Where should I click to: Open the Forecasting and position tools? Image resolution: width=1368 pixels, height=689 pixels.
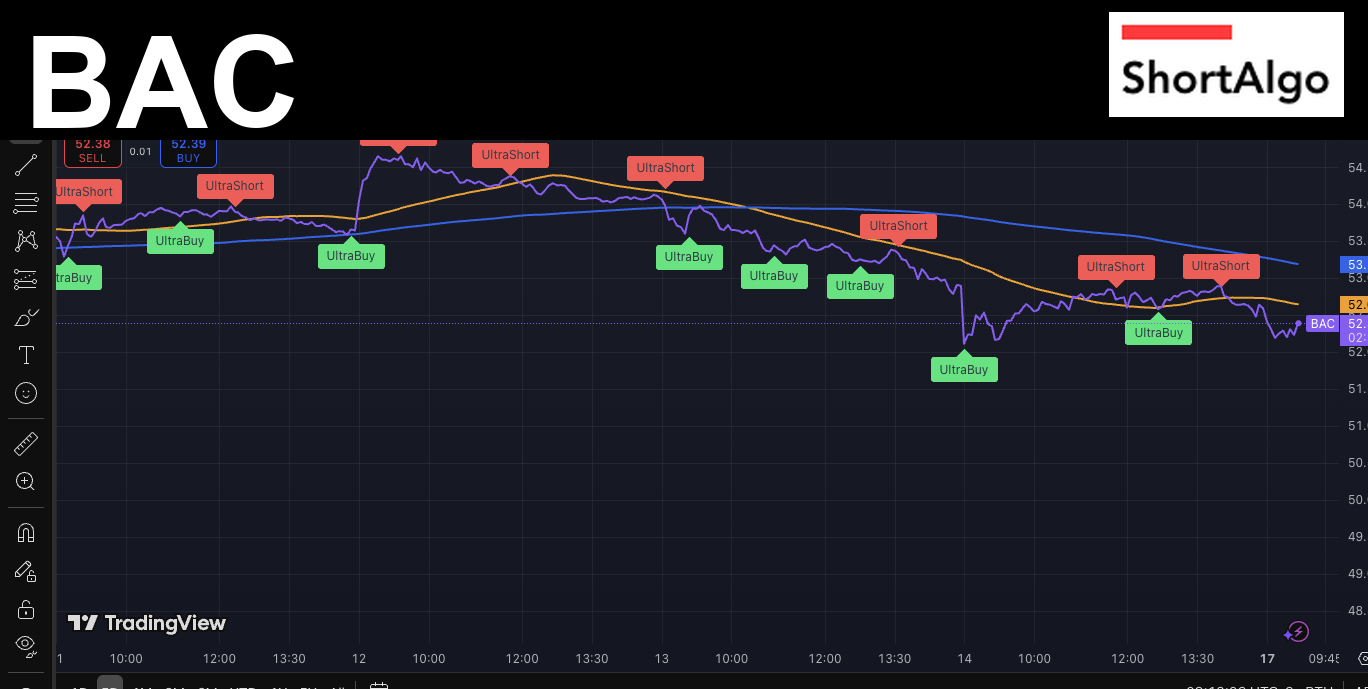[x=26, y=279]
